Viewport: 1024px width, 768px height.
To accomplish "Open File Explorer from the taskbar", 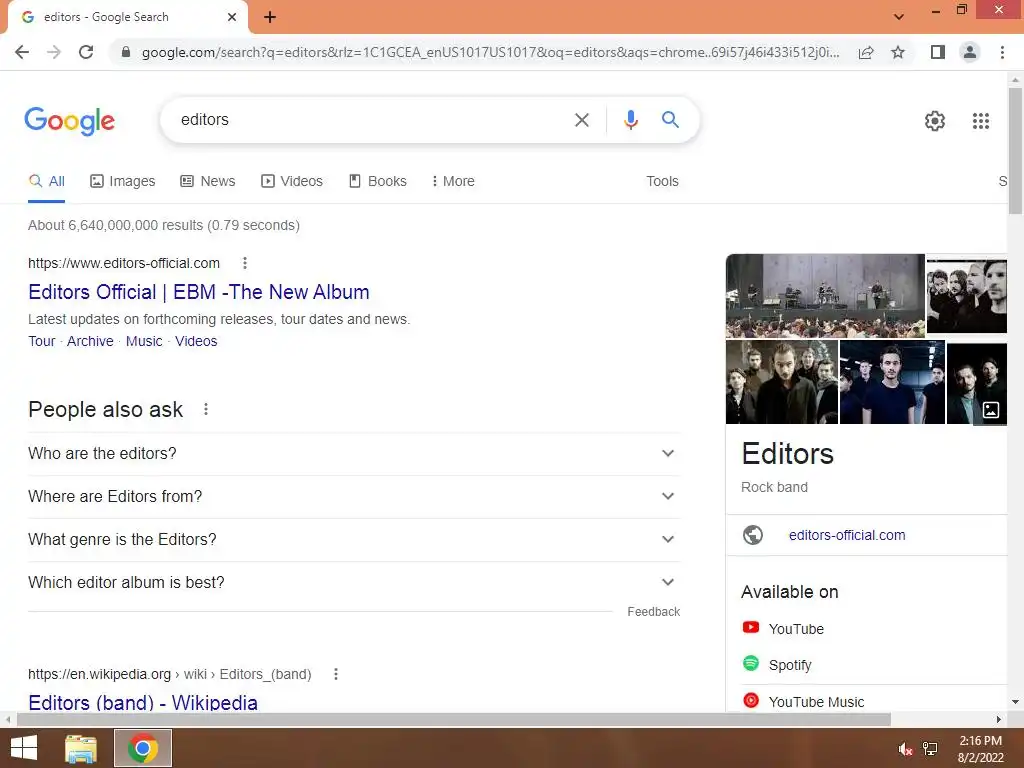I will point(81,748).
